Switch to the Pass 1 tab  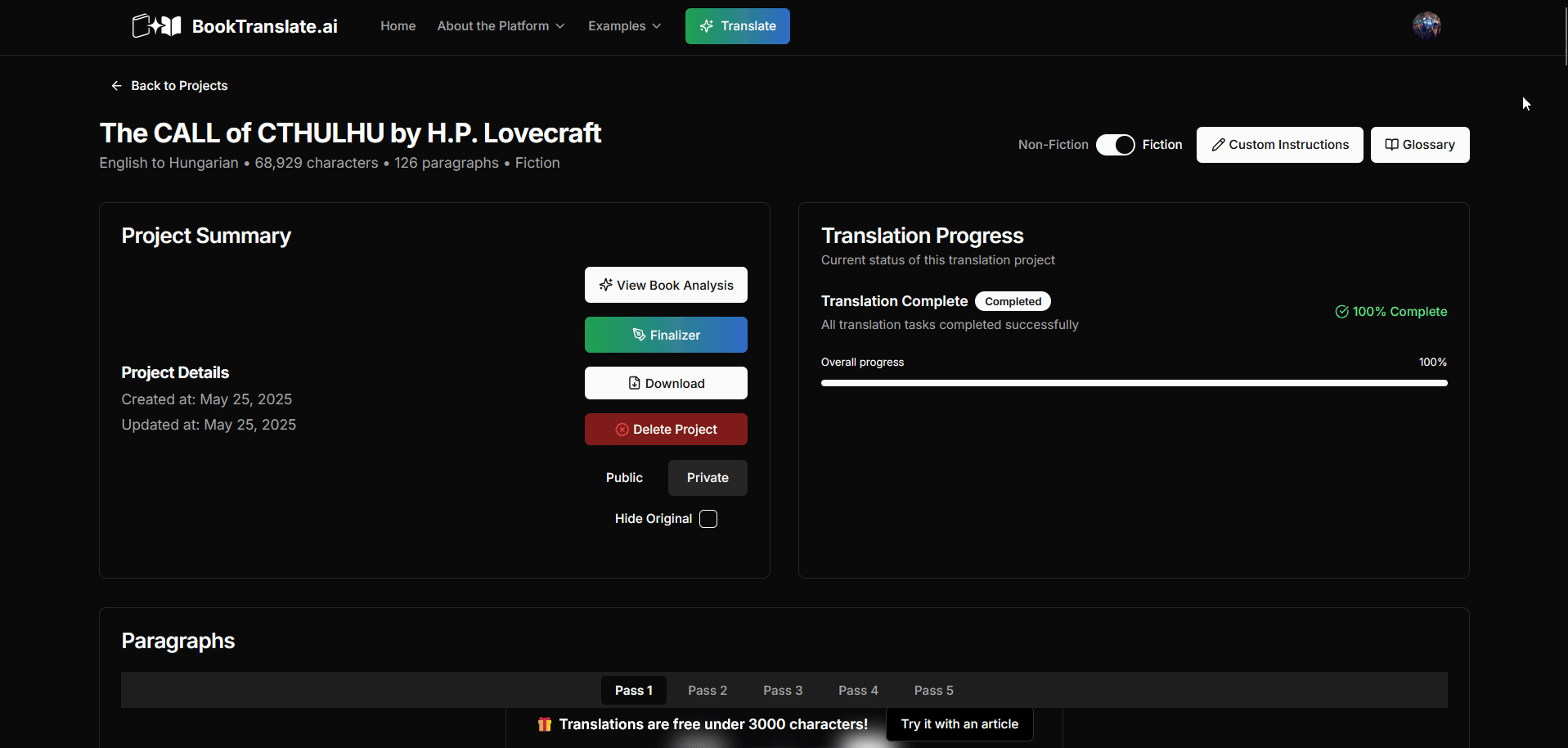point(634,691)
